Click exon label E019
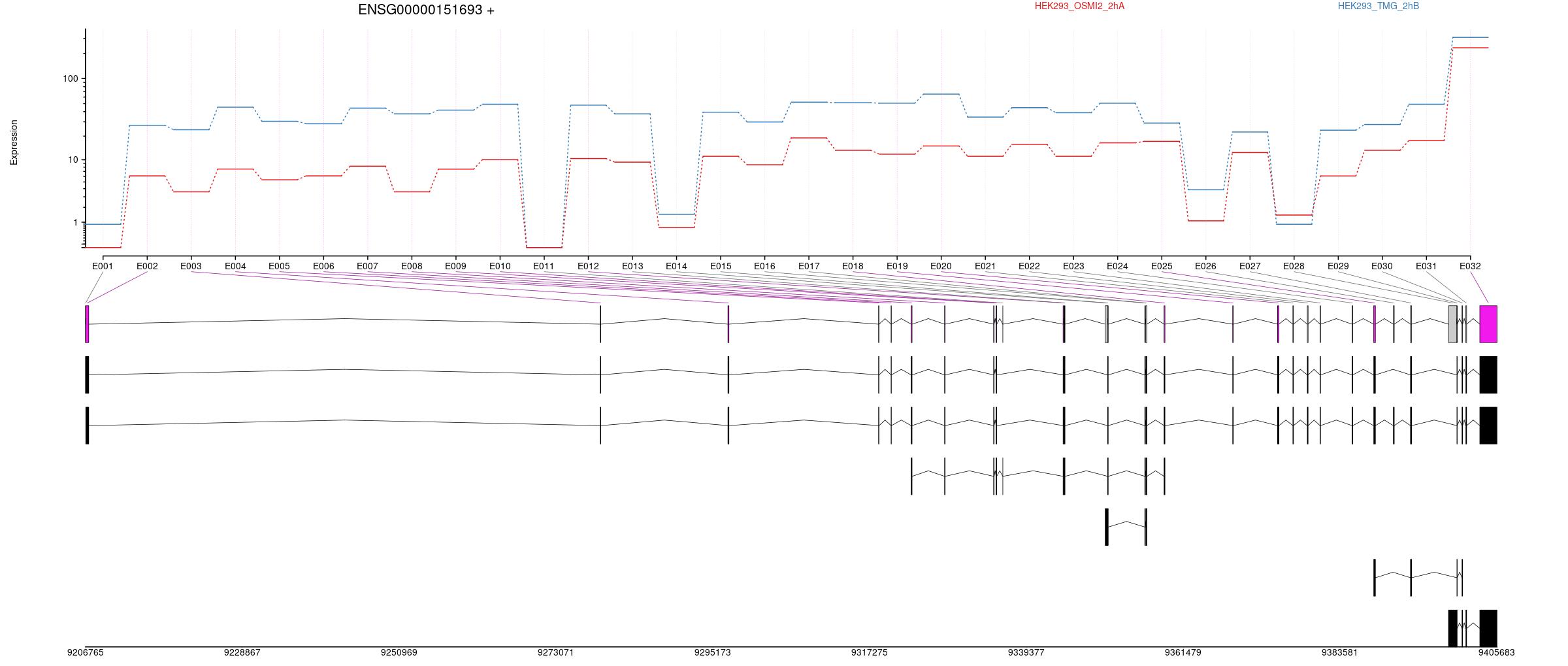Viewport: 1568px width, 666px height. click(897, 266)
